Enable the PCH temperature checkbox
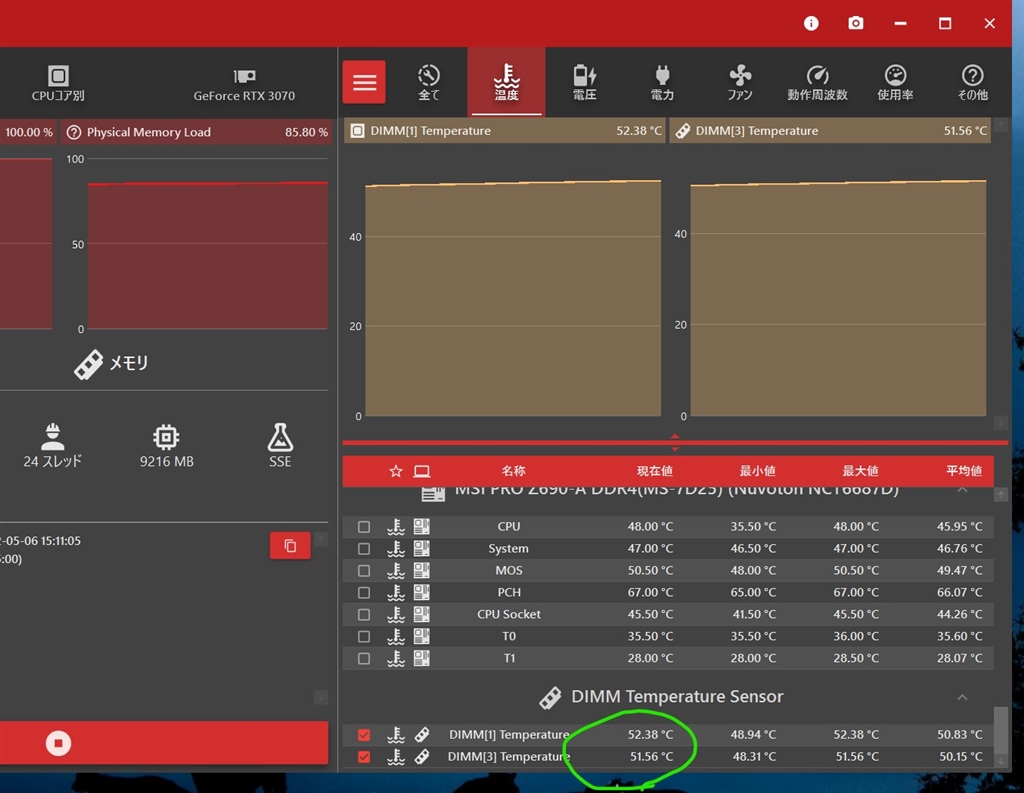The image size is (1024, 793). click(364, 592)
